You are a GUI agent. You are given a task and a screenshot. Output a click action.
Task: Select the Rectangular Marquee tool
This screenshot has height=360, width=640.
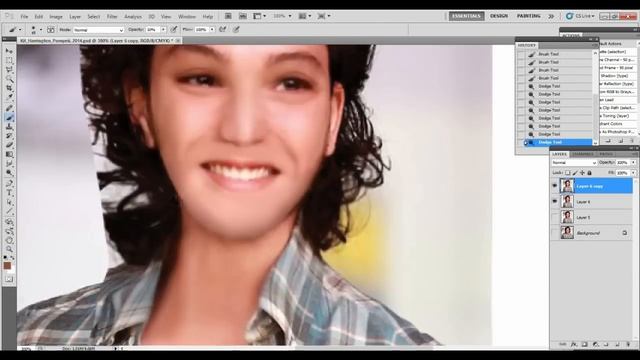[9, 60]
